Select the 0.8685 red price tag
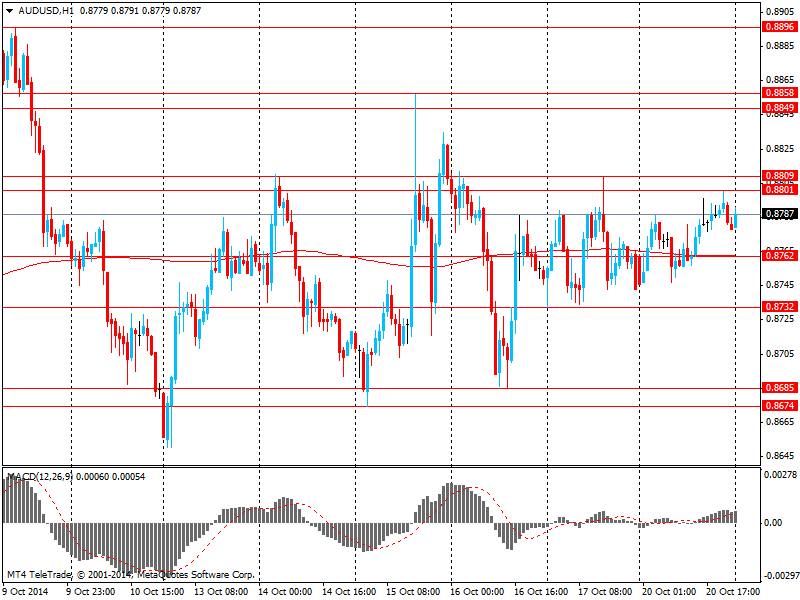The height and width of the screenshot is (600, 800). click(x=779, y=388)
